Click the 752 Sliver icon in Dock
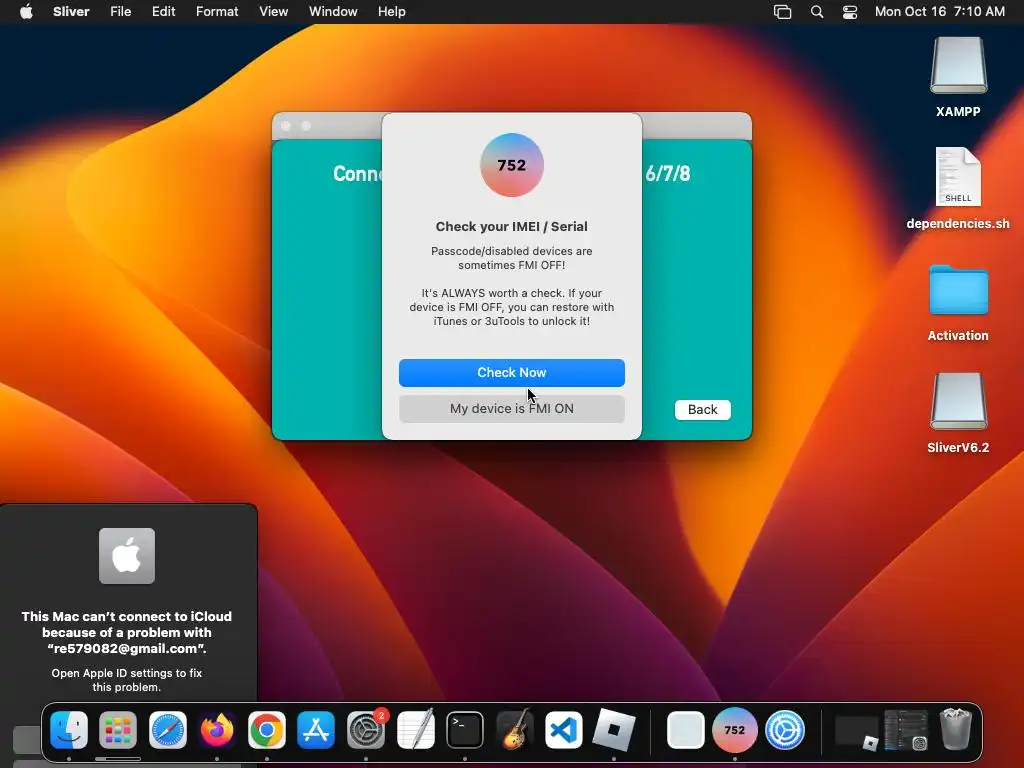The height and width of the screenshot is (768, 1024). pos(735,729)
